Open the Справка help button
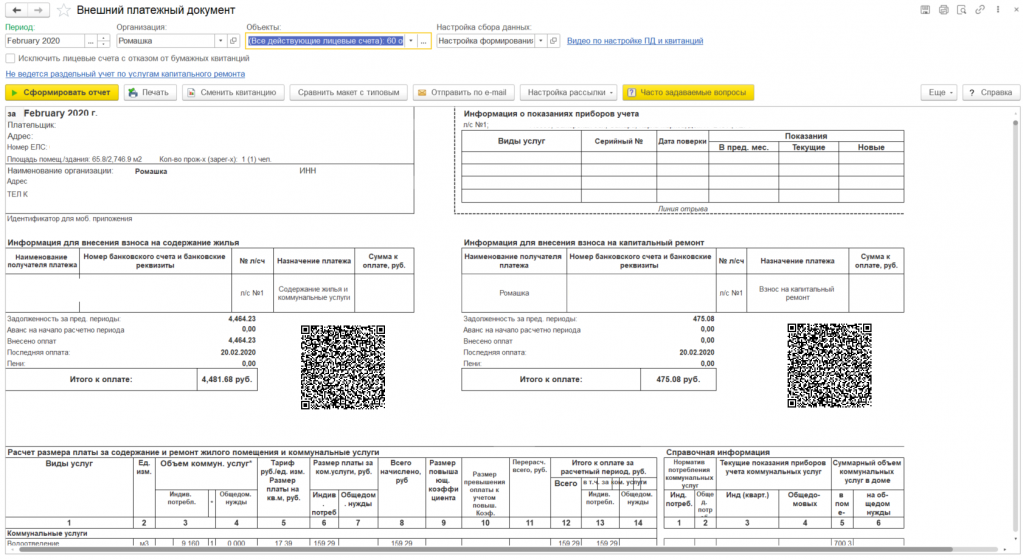 (991, 93)
